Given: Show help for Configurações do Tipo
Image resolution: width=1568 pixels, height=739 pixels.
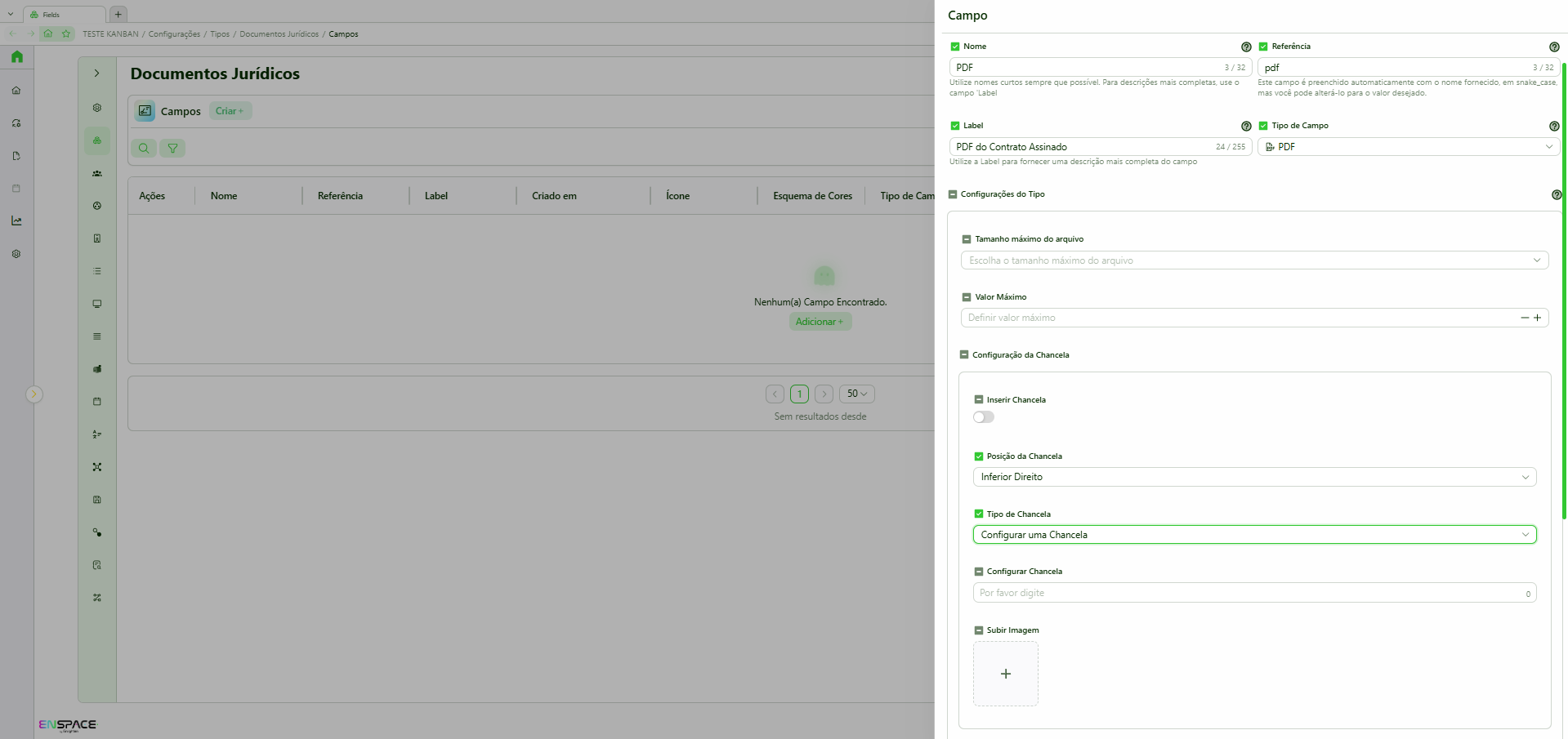Looking at the screenshot, I should (x=1557, y=194).
